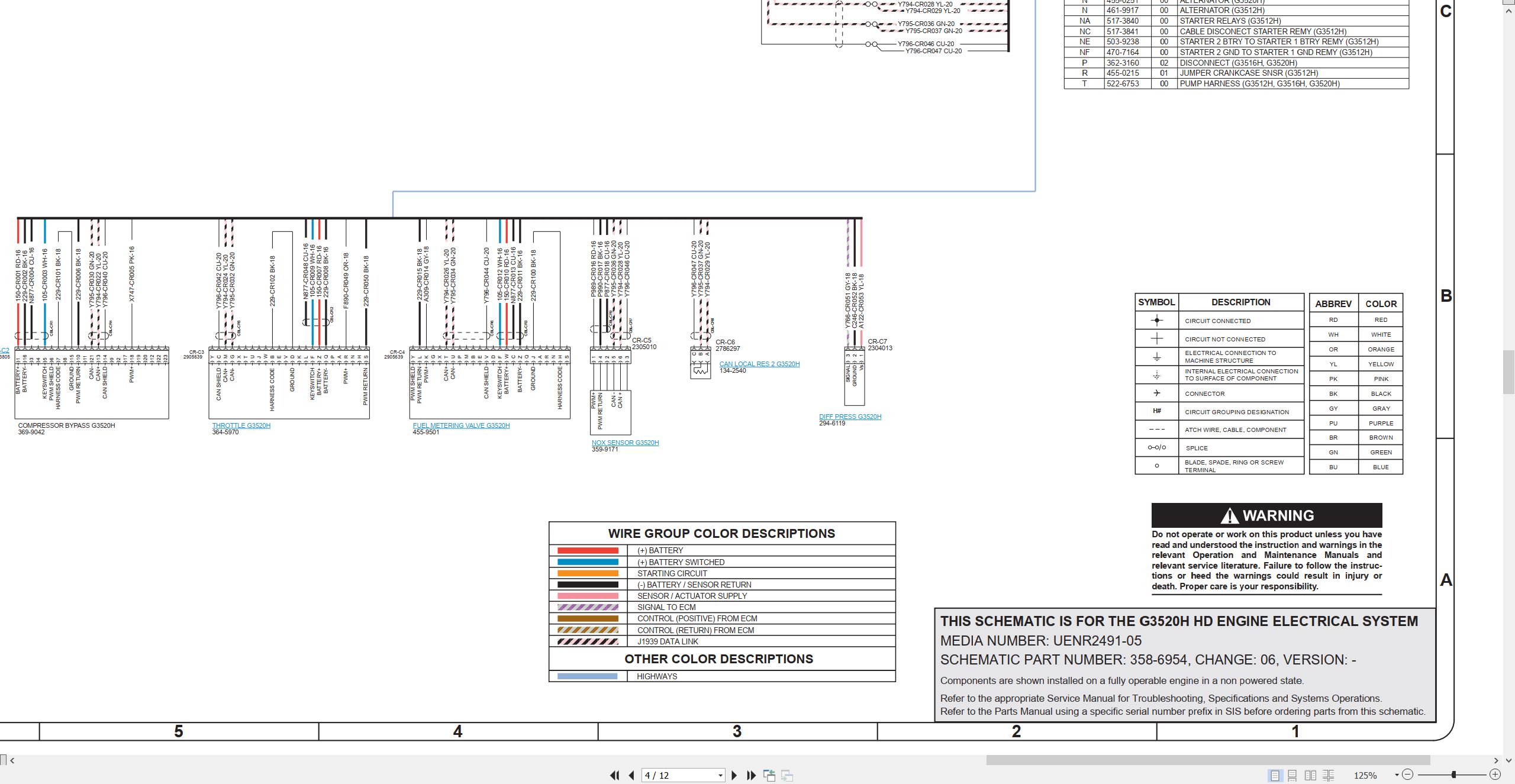
Task: Click the horizontal scrollbar thumb
Action: coord(1208,760)
